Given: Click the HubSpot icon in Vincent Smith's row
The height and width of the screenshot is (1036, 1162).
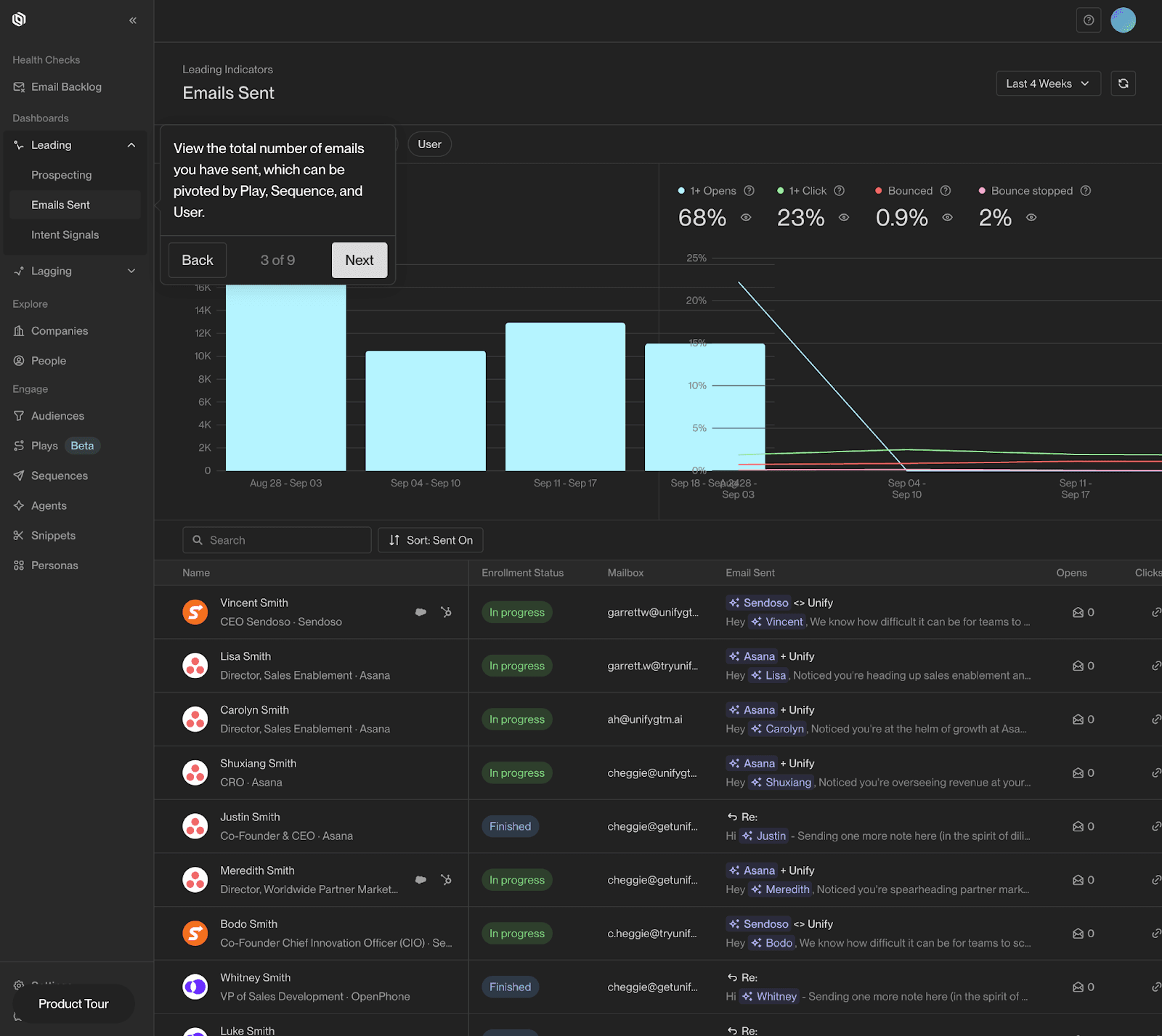Looking at the screenshot, I should pyautogui.click(x=446, y=612).
